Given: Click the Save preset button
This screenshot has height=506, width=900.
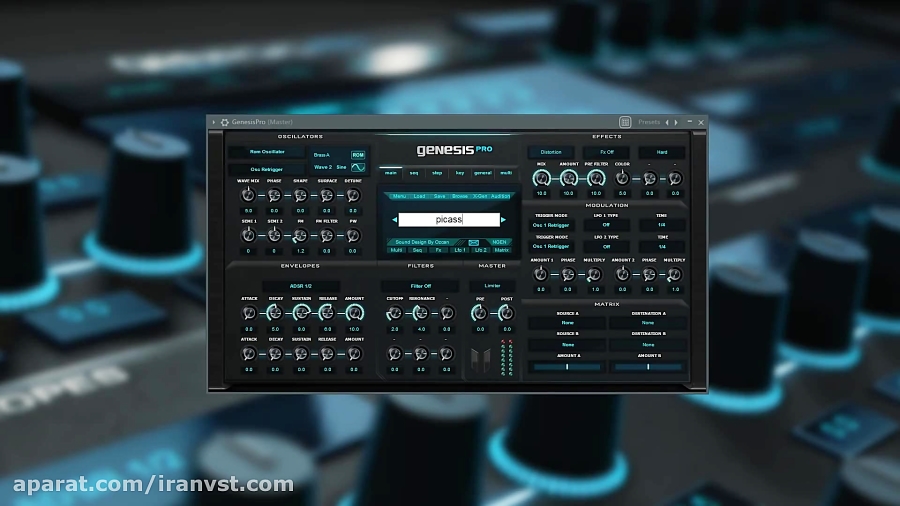Looking at the screenshot, I should 440,196.
